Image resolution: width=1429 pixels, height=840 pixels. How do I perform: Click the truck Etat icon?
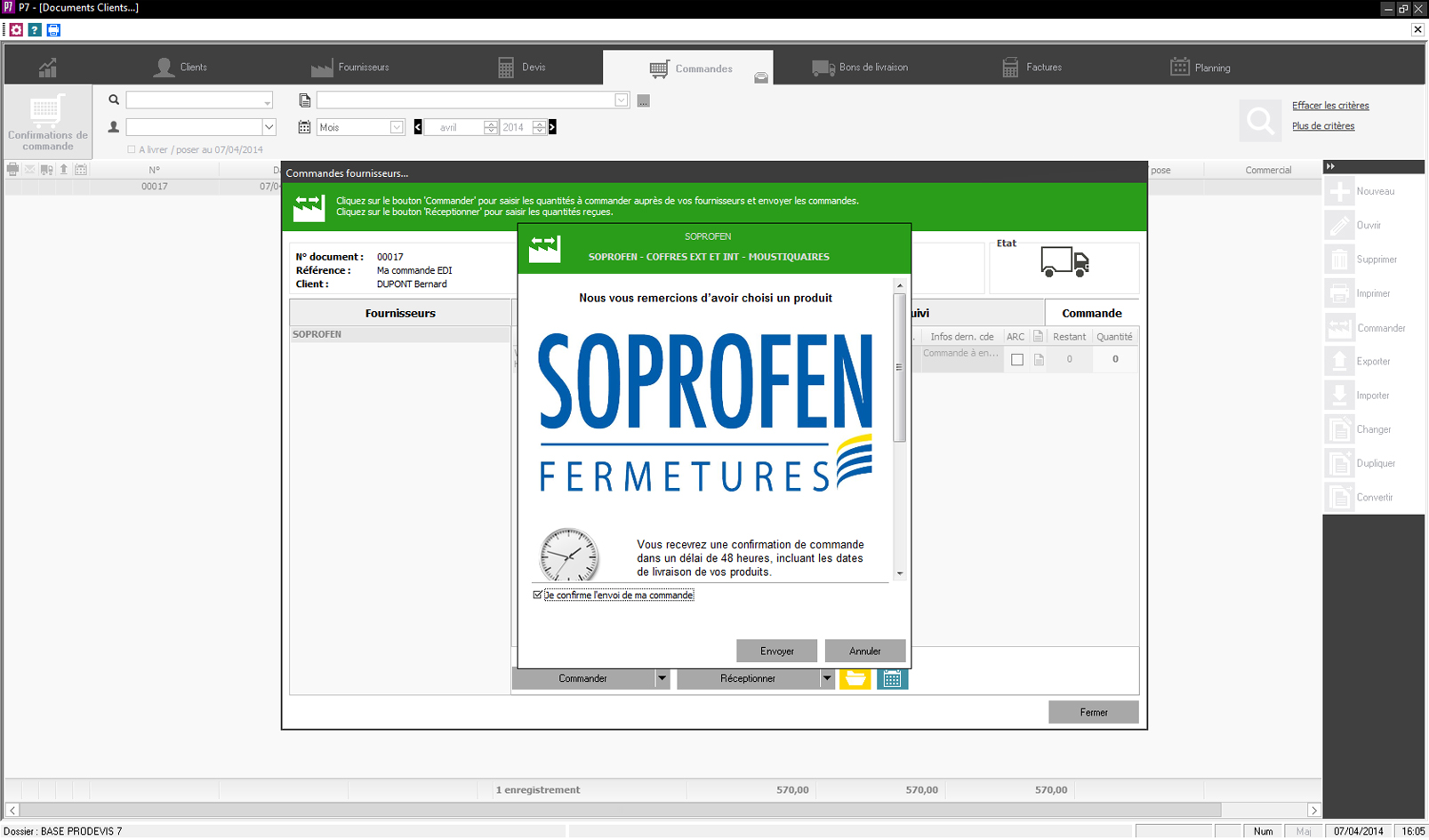point(1064,262)
